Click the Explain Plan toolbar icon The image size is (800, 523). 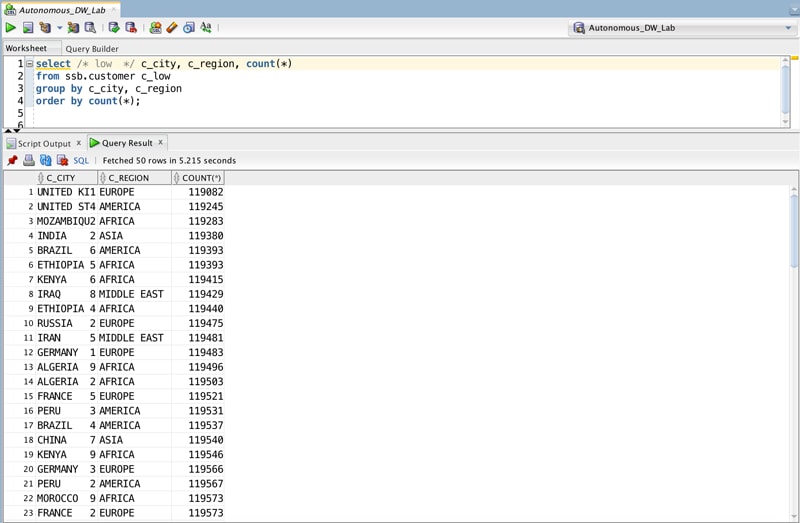[45, 28]
